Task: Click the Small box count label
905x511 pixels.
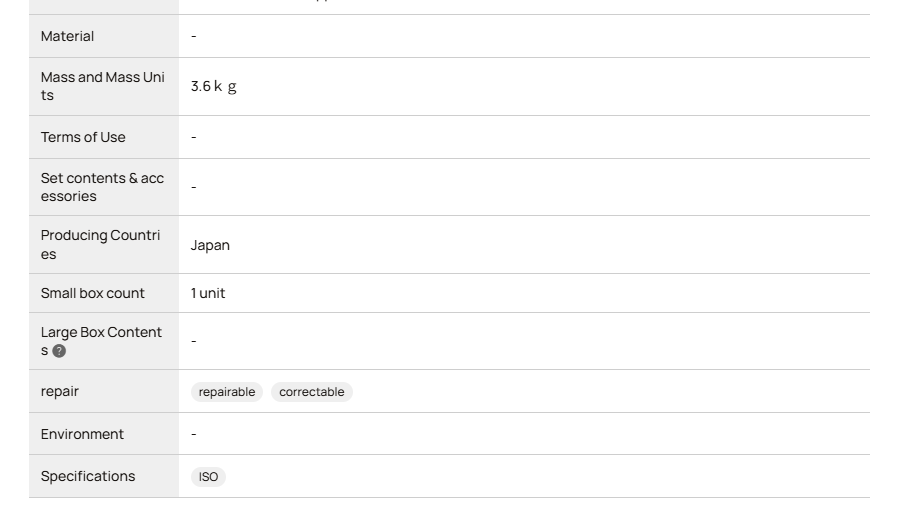Action: pyautogui.click(x=92, y=293)
